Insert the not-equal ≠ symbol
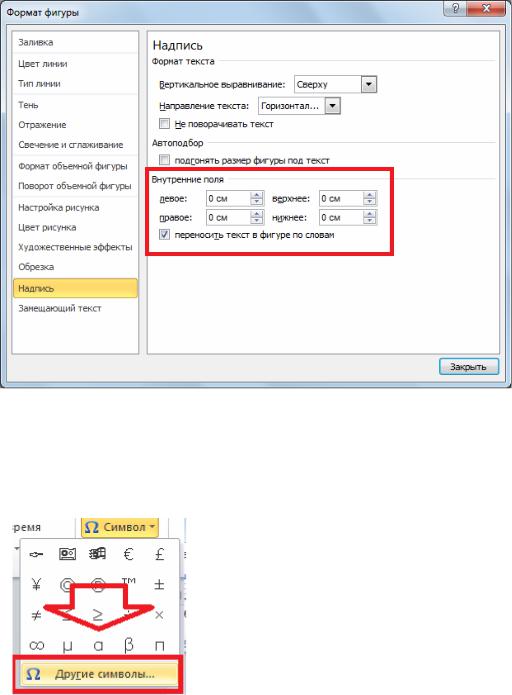512x695 pixels. pyautogui.click(x=36, y=615)
